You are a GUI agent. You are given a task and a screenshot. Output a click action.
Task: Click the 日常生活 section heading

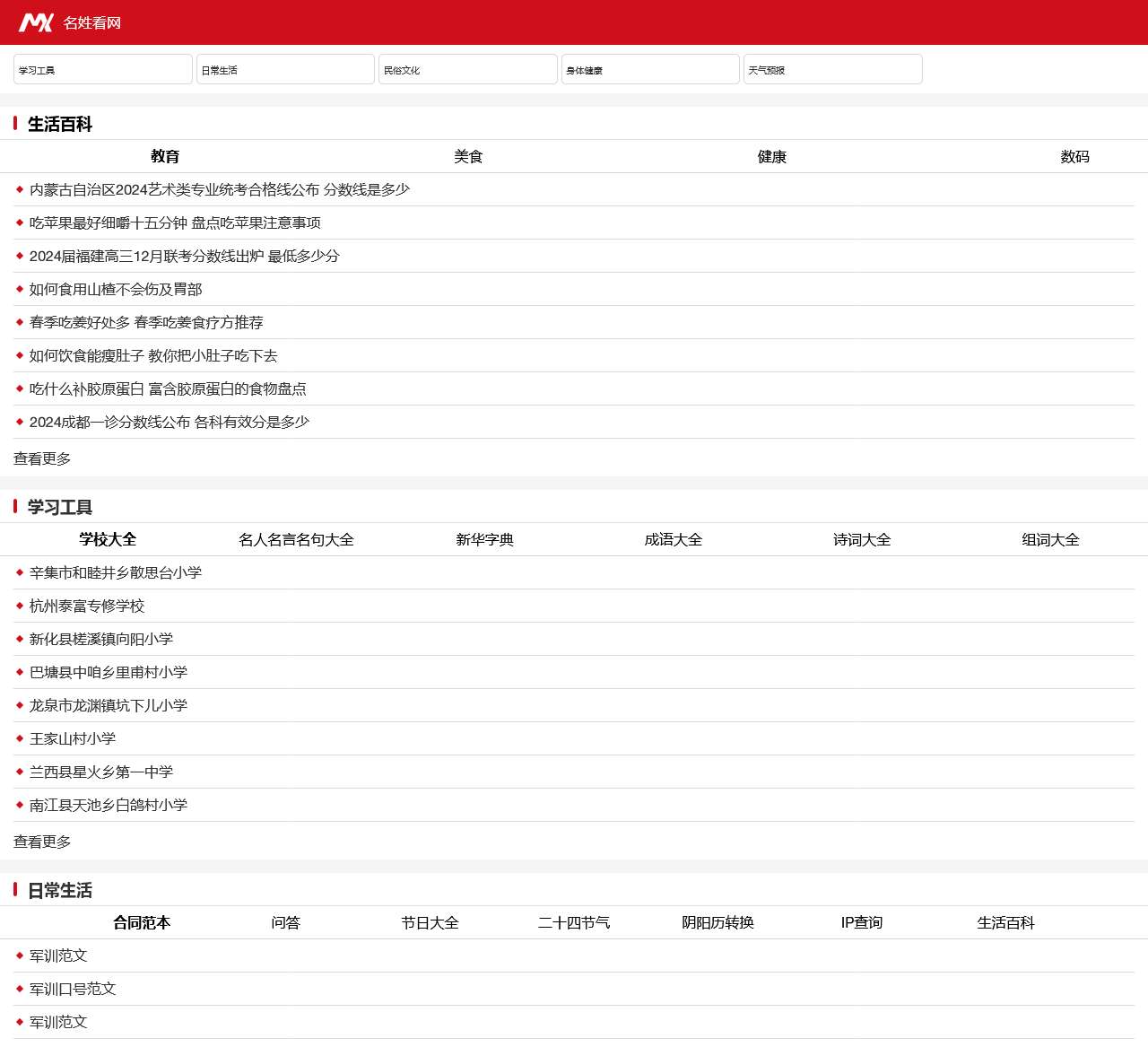click(60, 890)
